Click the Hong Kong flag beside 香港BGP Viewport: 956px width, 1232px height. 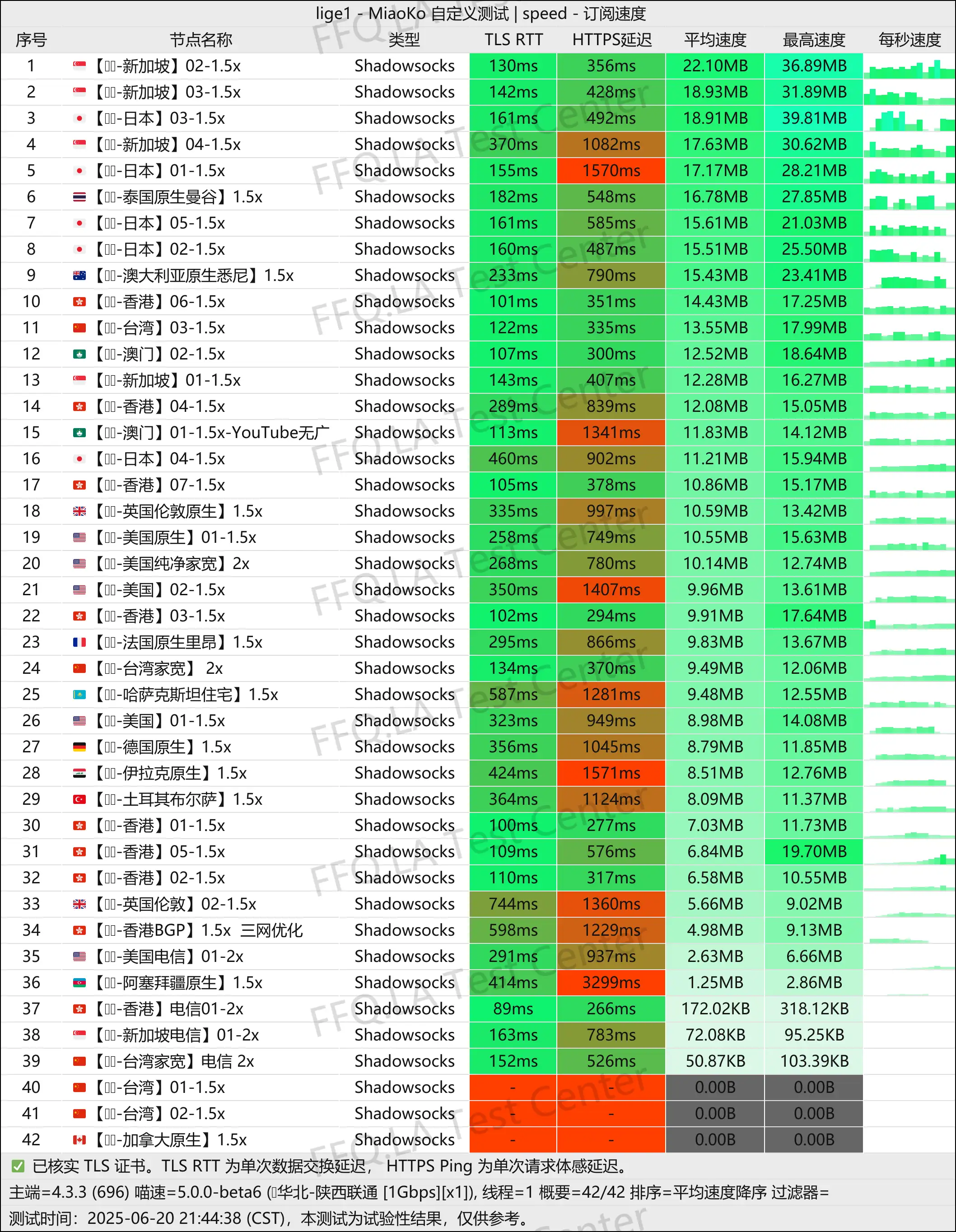pos(79,930)
